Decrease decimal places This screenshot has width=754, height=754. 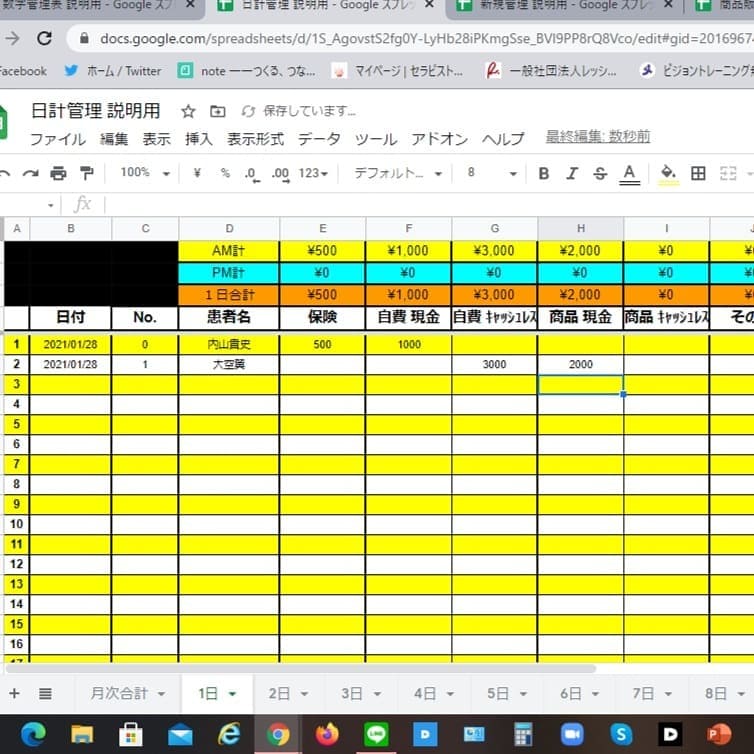coord(252,174)
